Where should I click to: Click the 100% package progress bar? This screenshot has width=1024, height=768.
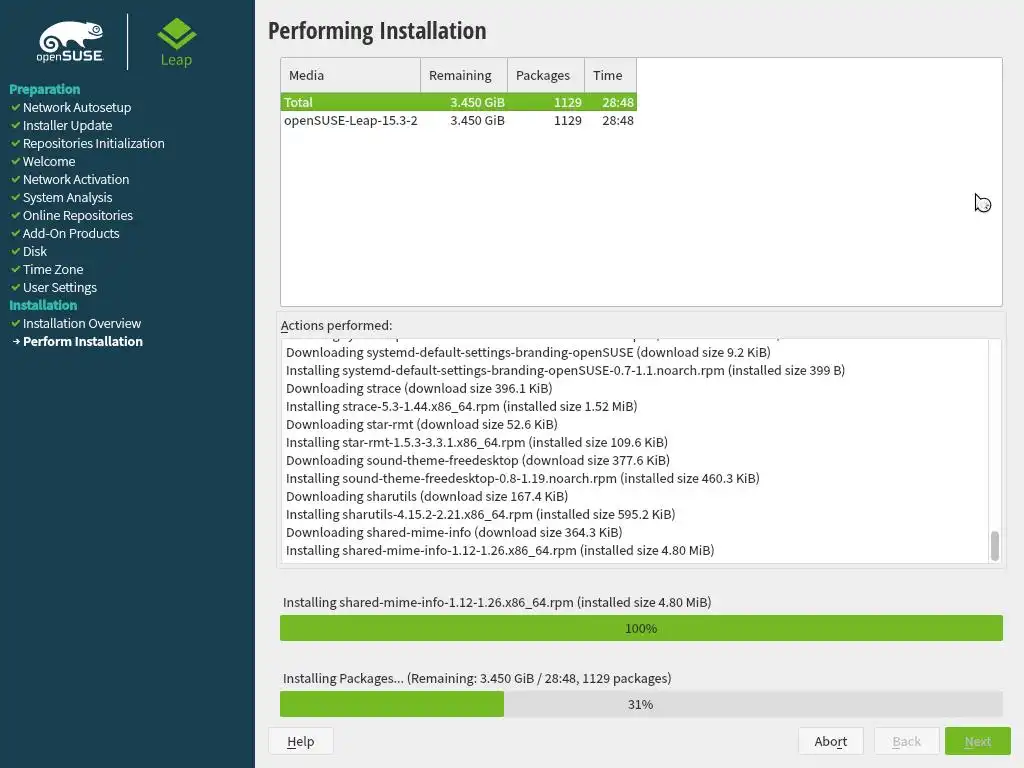(x=641, y=628)
